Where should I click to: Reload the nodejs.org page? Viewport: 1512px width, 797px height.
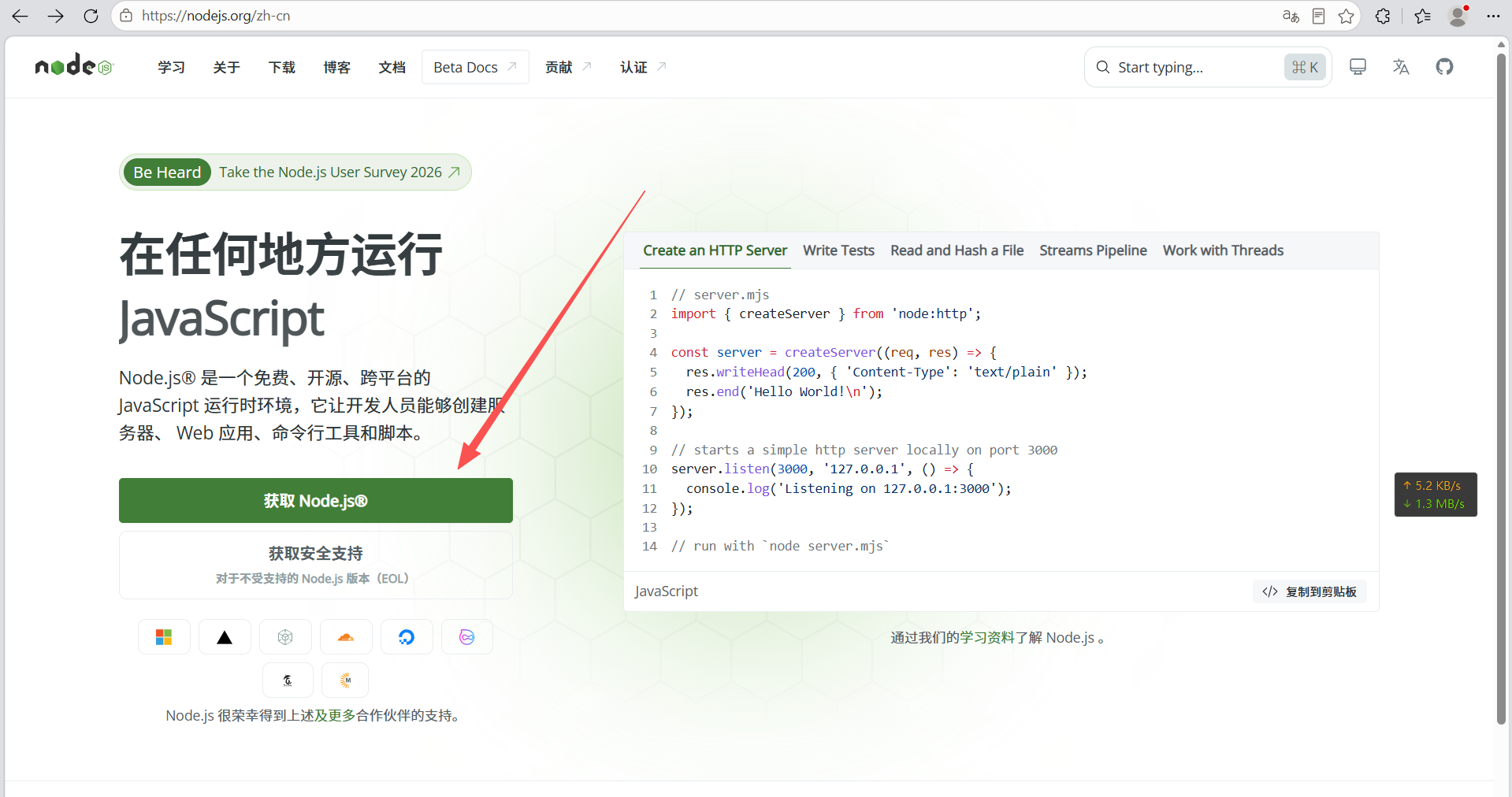[91, 16]
